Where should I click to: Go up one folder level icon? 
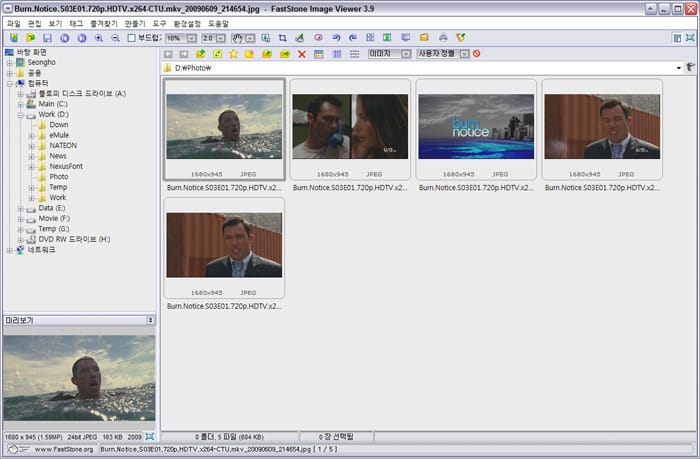pos(200,54)
